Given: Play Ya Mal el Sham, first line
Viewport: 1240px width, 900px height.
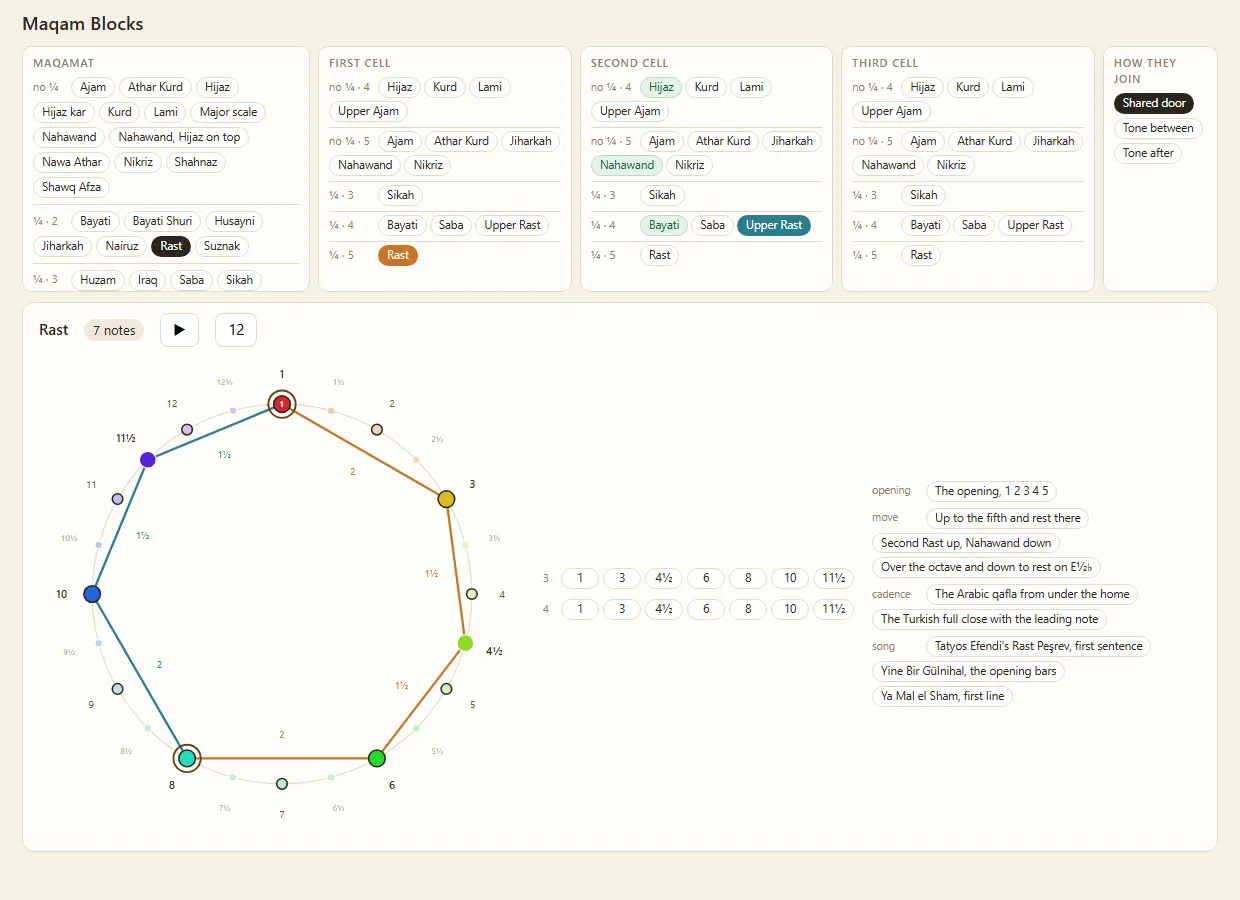Looking at the screenshot, I should click(943, 696).
